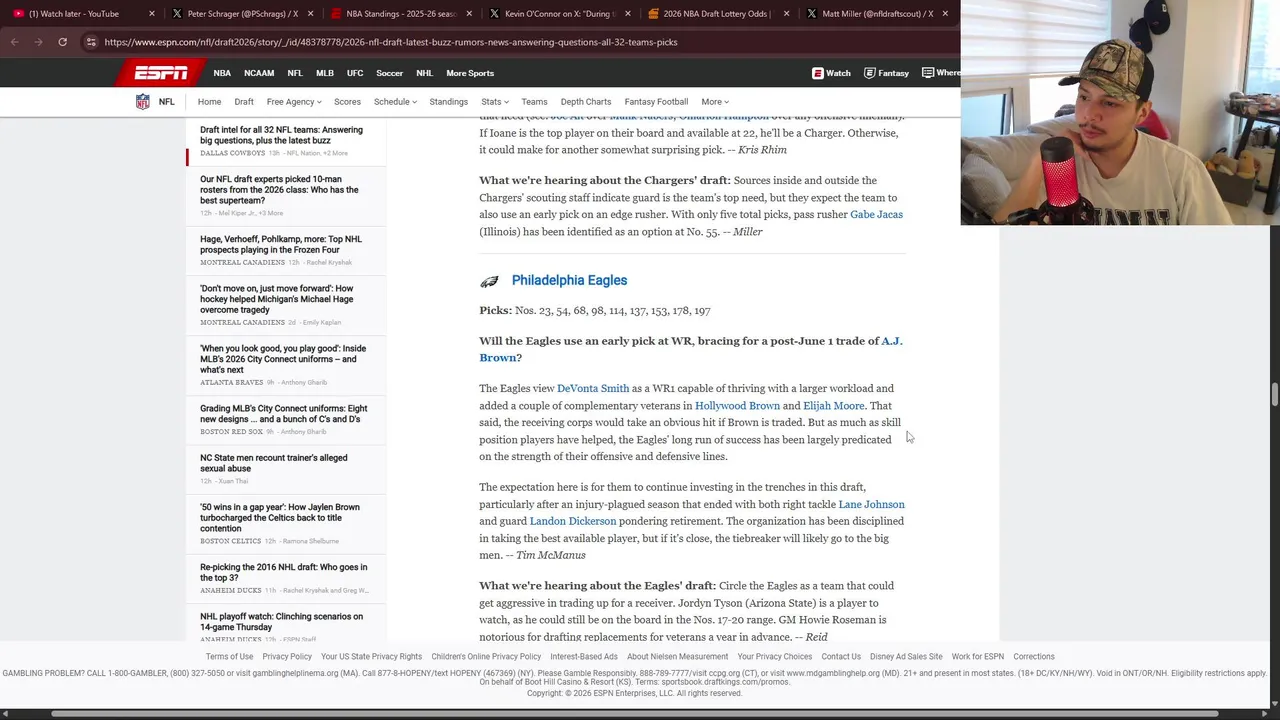Close the Watch later YouTube tab
Screen dimensions: 1280x720
tap(152, 14)
